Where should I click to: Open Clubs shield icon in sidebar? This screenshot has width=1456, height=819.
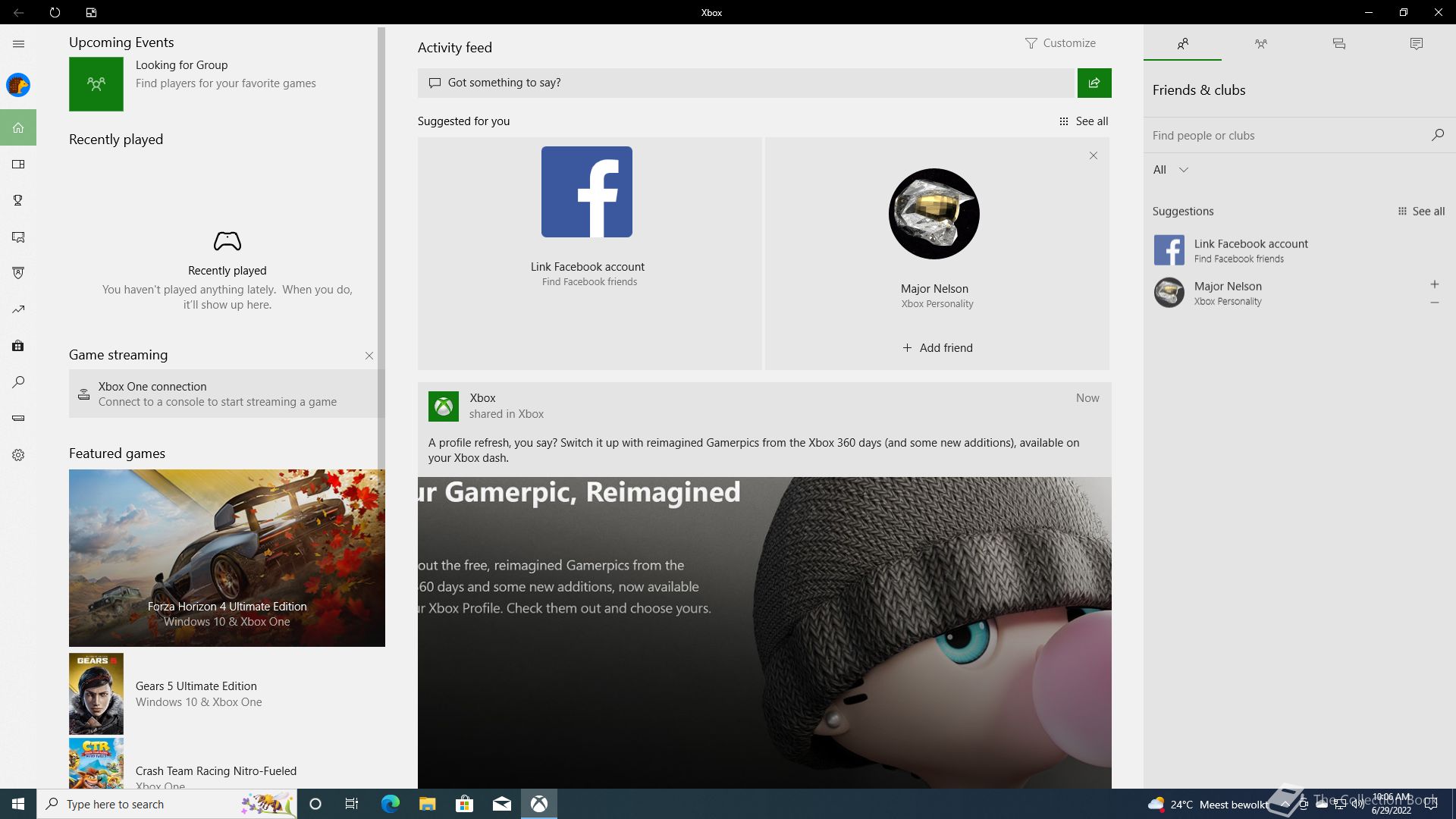[18, 273]
